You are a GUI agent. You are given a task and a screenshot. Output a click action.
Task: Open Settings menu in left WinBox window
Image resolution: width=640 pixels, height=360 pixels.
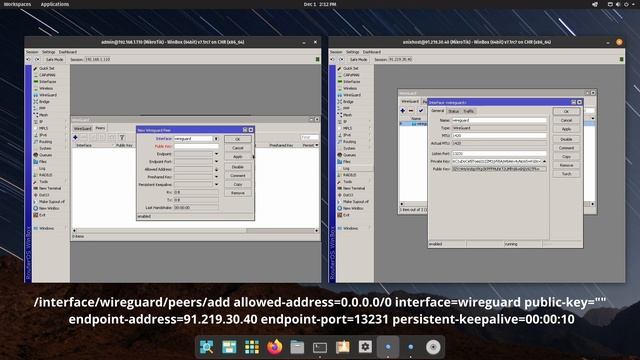49,52
